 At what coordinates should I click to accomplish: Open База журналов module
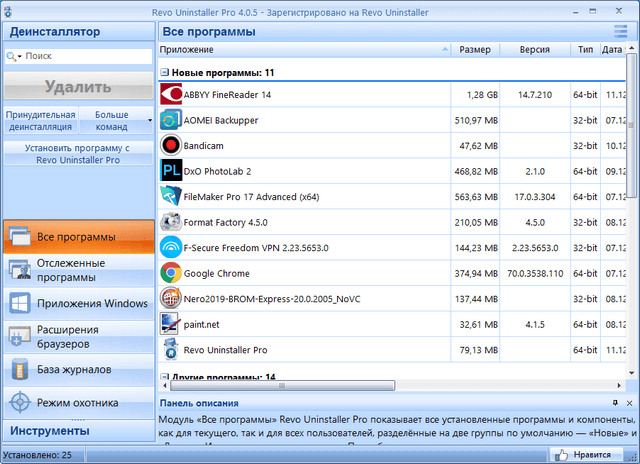79,370
